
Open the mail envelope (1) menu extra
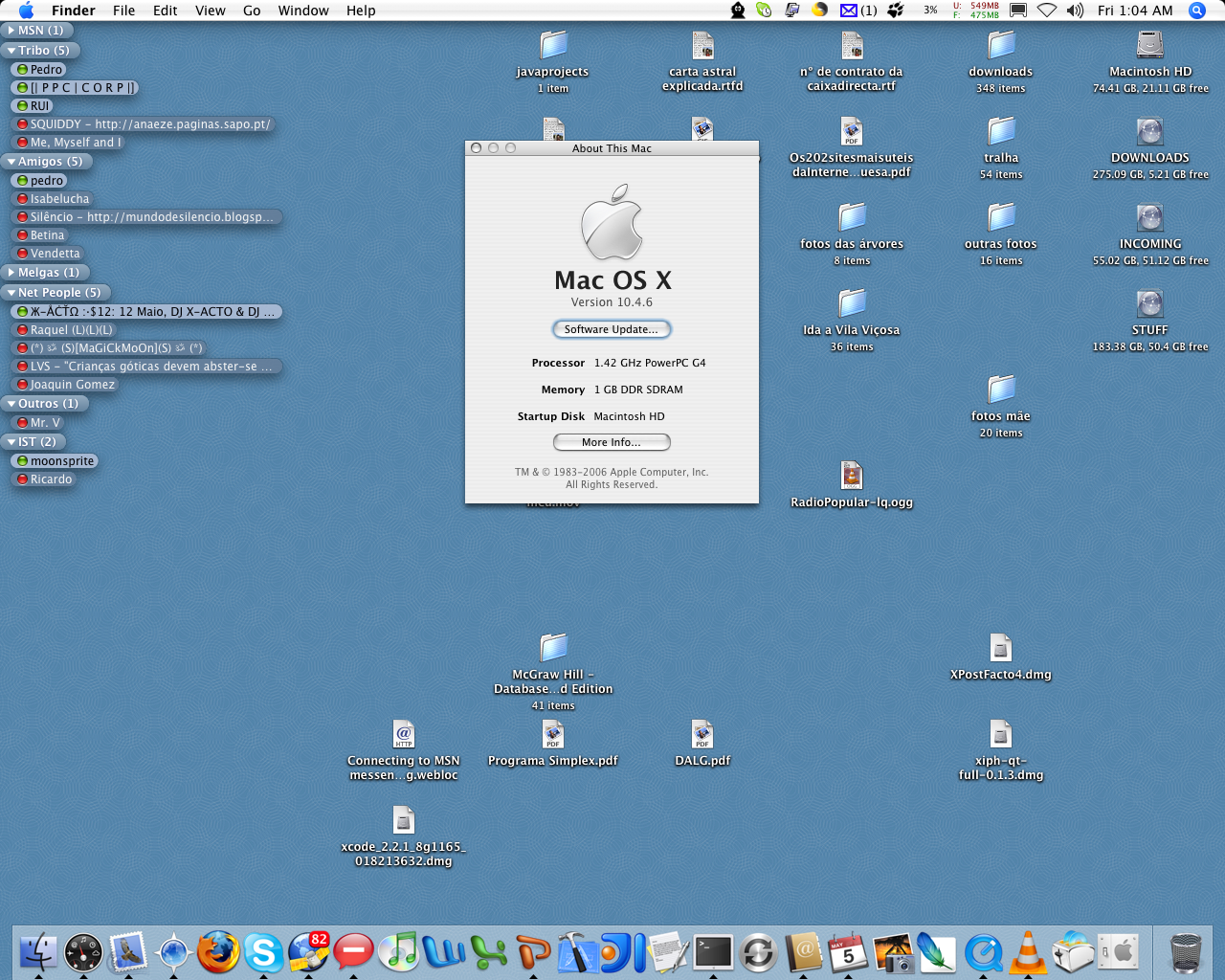pos(858,11)
